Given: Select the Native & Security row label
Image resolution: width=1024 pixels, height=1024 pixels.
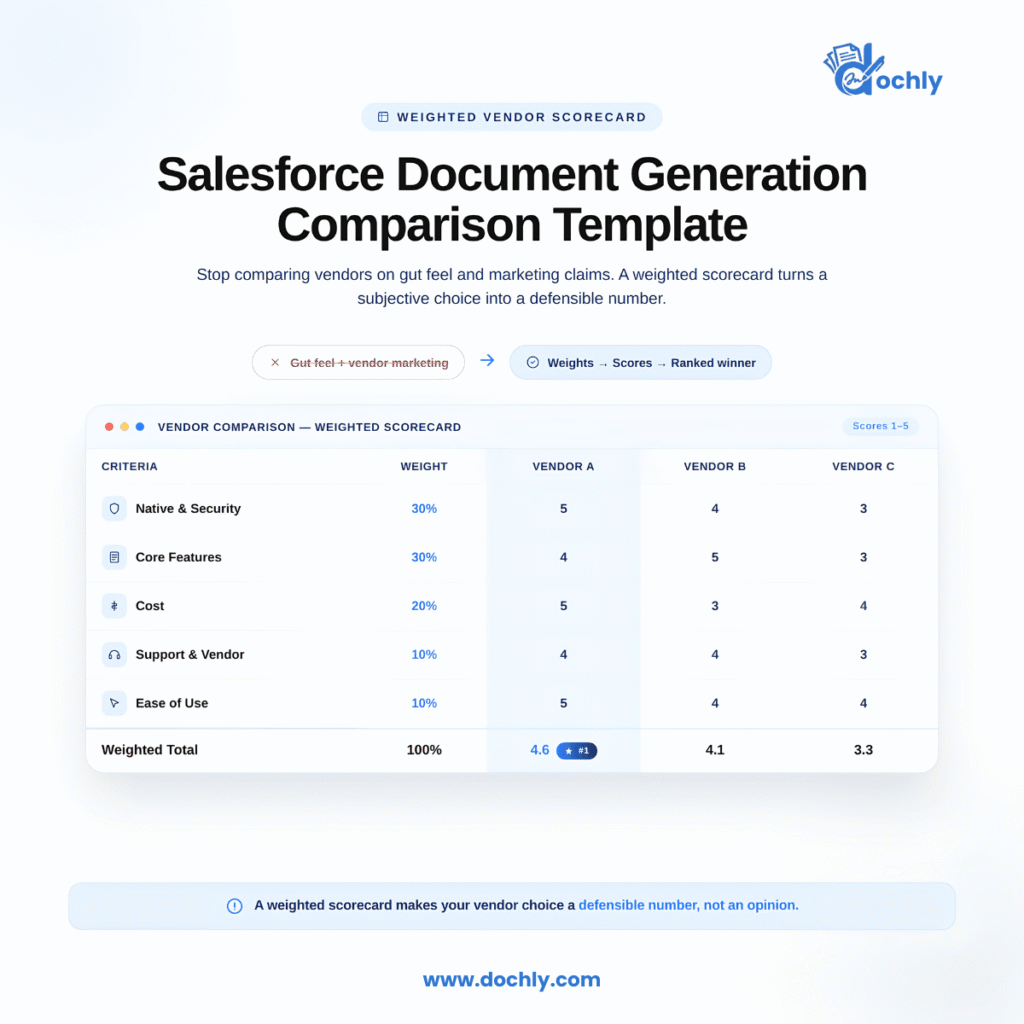Looking at the screenshot, I should pos(188,509).
